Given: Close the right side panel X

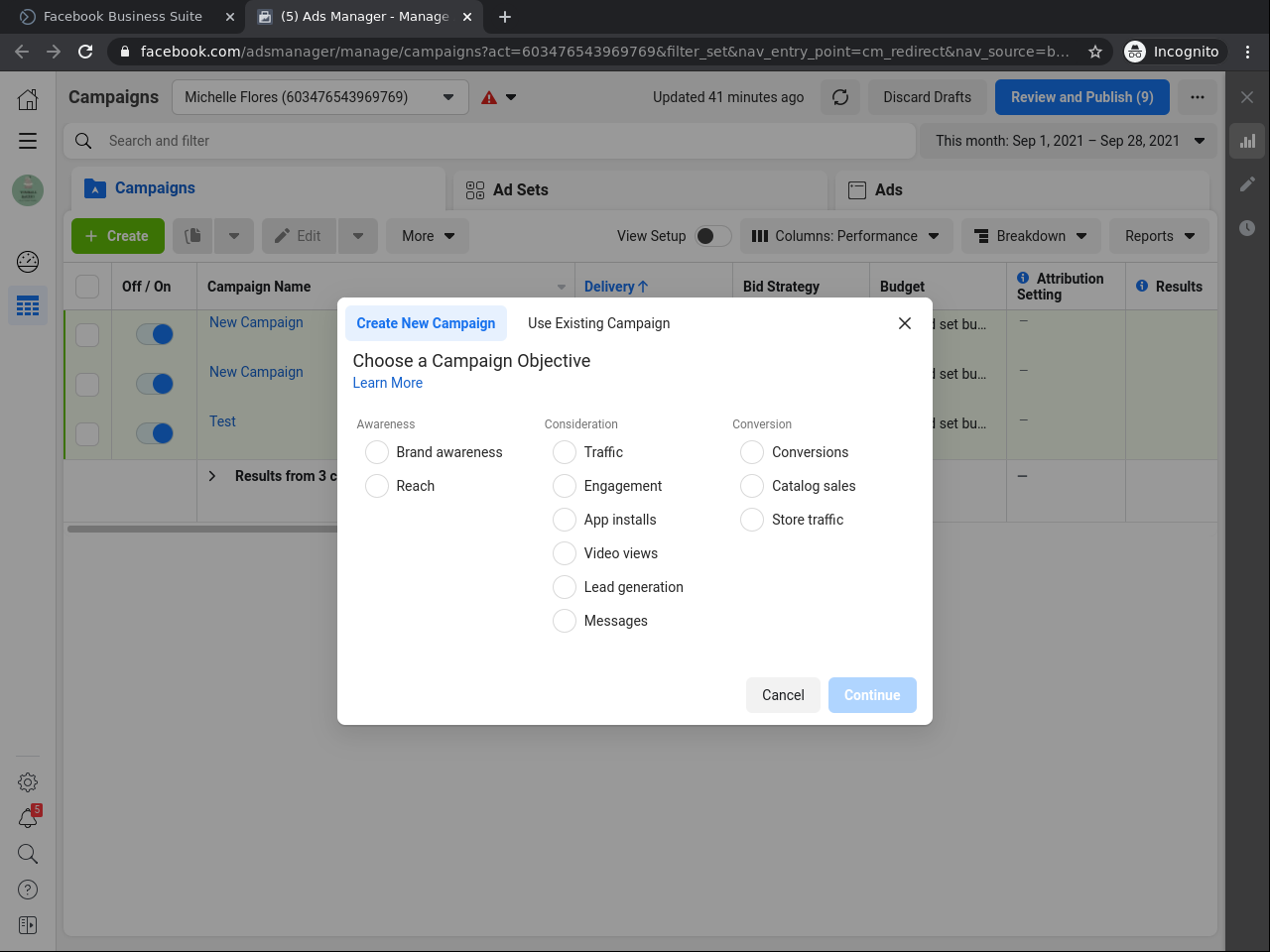Looking at the screenshot, I should pos(1247,97).
